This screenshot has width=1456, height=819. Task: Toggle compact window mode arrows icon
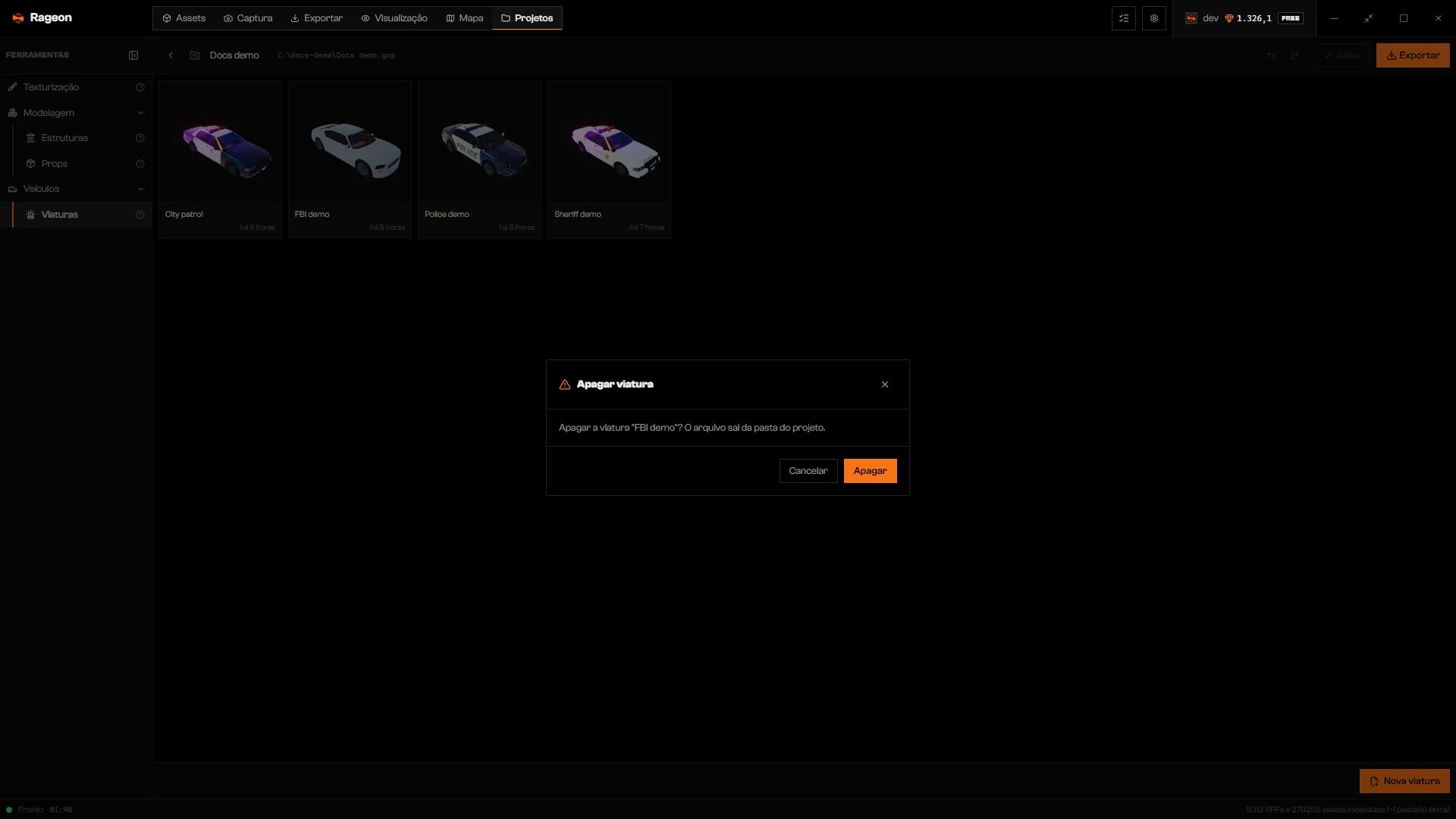(x=1369, y=18)
